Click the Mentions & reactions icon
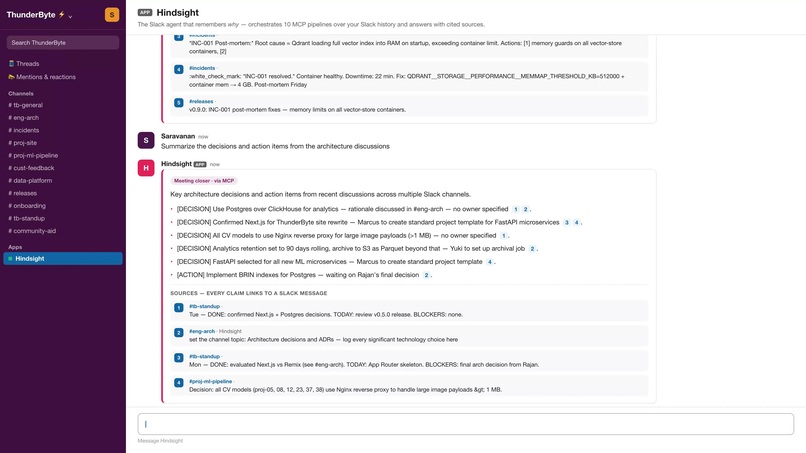 point(11,77)
